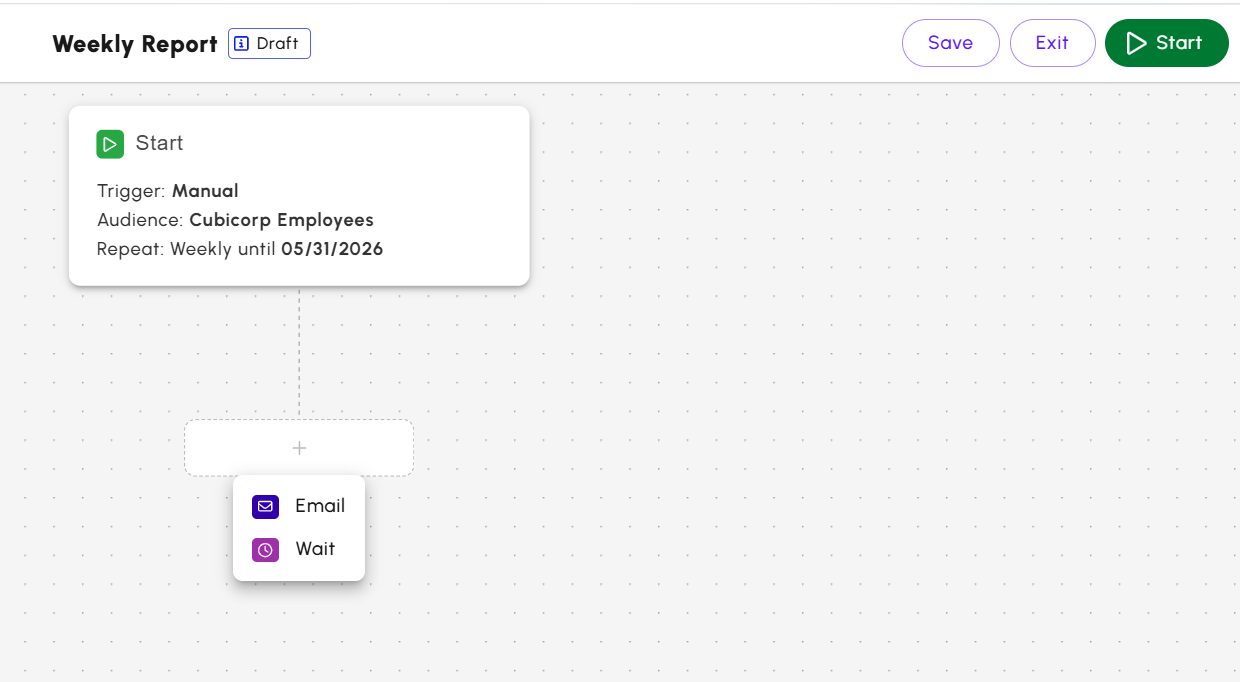The height and width of the screenshot is (682, 1240).
Task: Choose Wait from the step menu
Action: (315, 549)
